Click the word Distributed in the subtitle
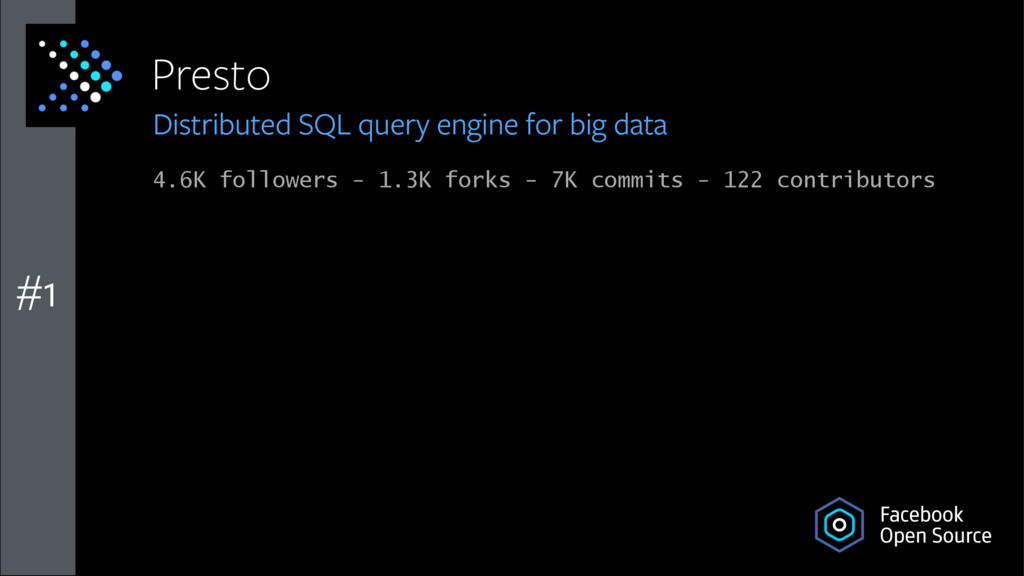Image resolution: width=1024 pixels, height=576 pixels. click(222, 125)
